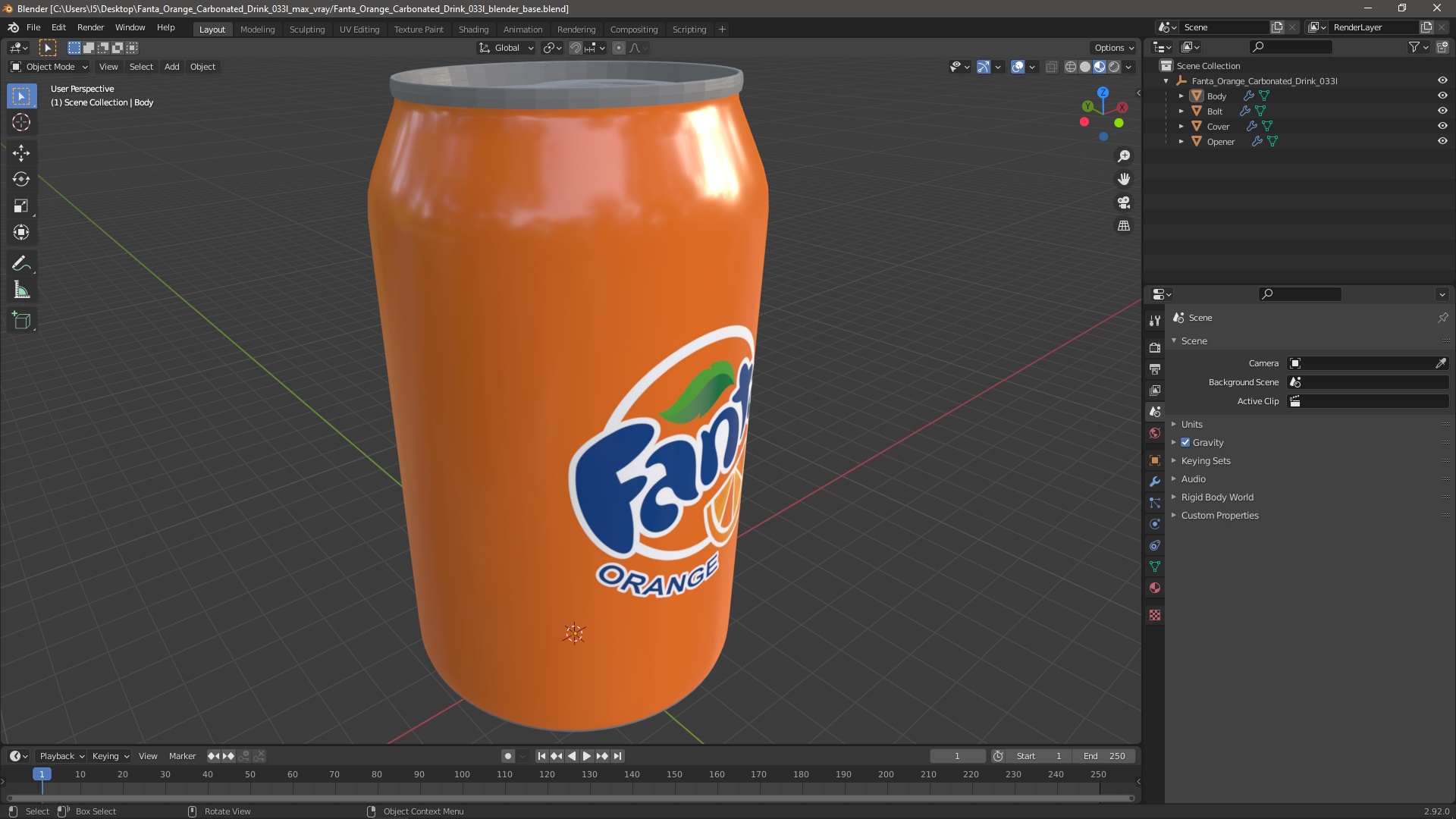Open the Modifier properties wrench tab
This screenshot has height=819, width=1456.
pos(1155,482)
